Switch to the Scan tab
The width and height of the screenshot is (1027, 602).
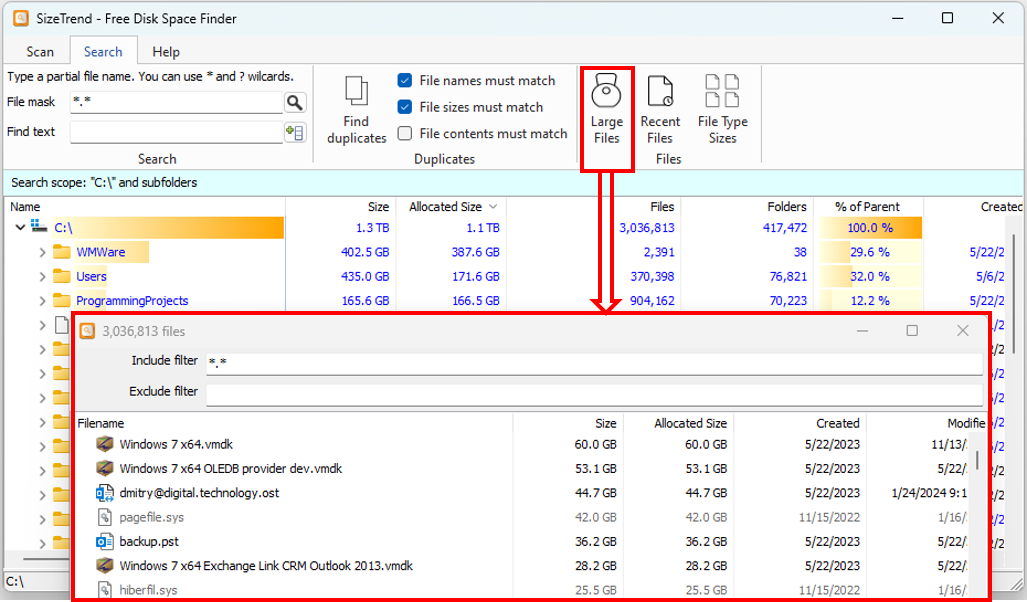pos(40,52)
